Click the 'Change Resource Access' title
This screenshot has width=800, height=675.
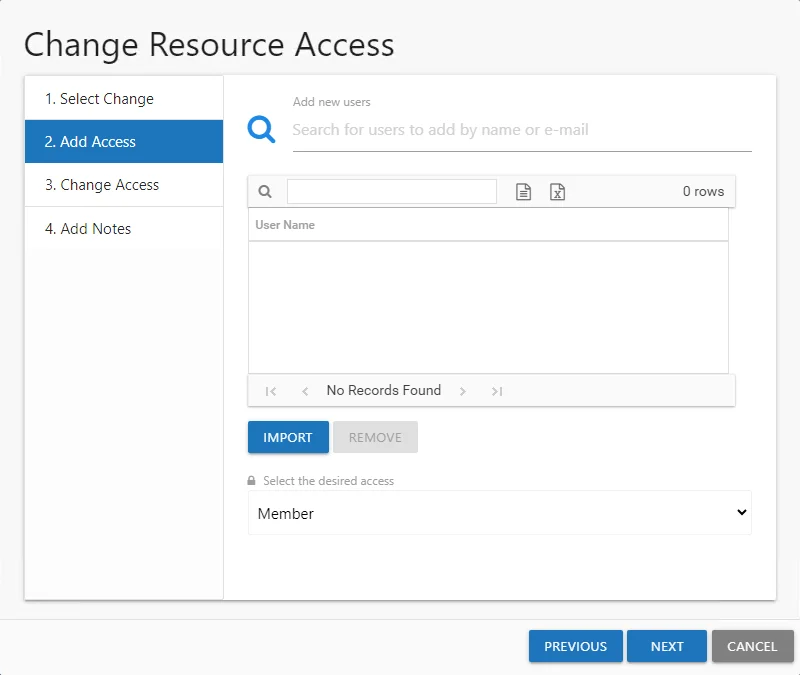(209, 45)
